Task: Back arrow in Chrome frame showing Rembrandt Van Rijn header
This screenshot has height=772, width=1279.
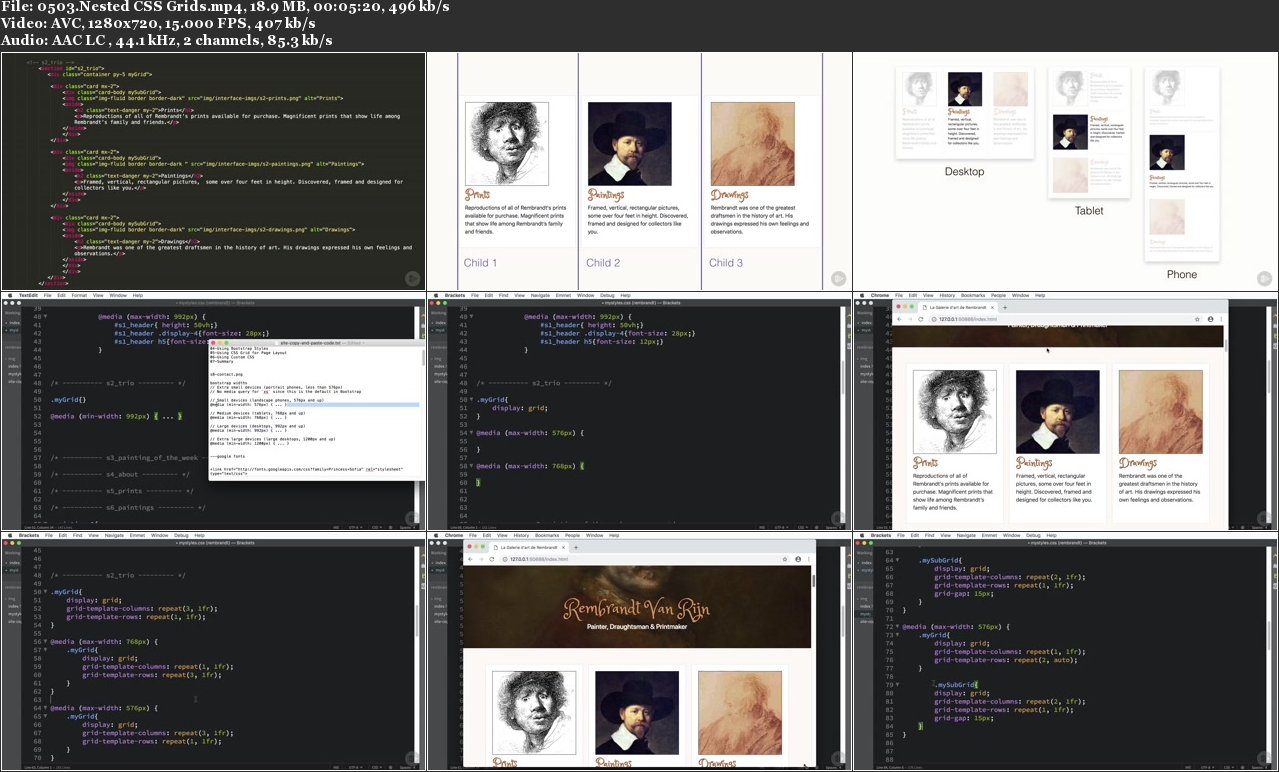Action: point(470,559)
